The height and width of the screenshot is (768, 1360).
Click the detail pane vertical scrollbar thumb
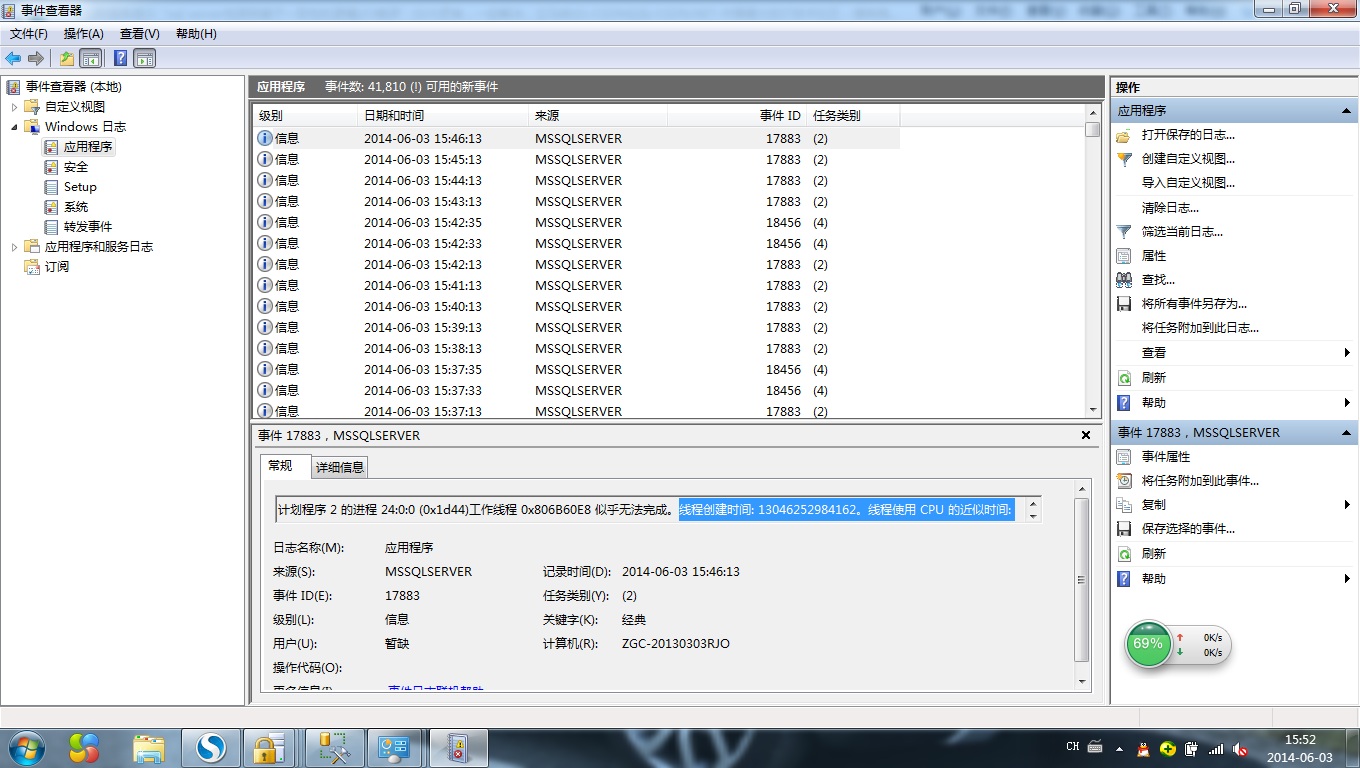[1082, 580]
